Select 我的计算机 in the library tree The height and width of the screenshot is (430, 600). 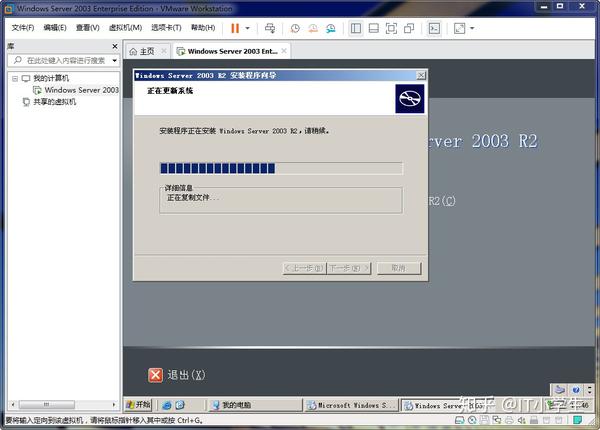[51, 78]
